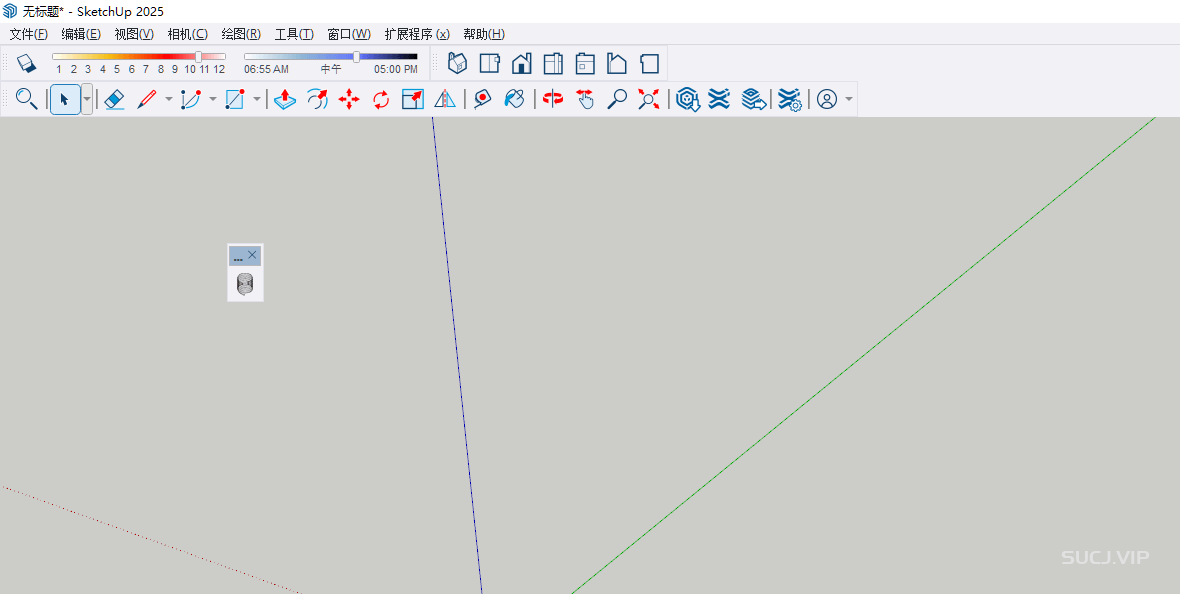Screen dimensions: 1180x594
Task: Open the 扩展程序 menu
Action: 416,34
